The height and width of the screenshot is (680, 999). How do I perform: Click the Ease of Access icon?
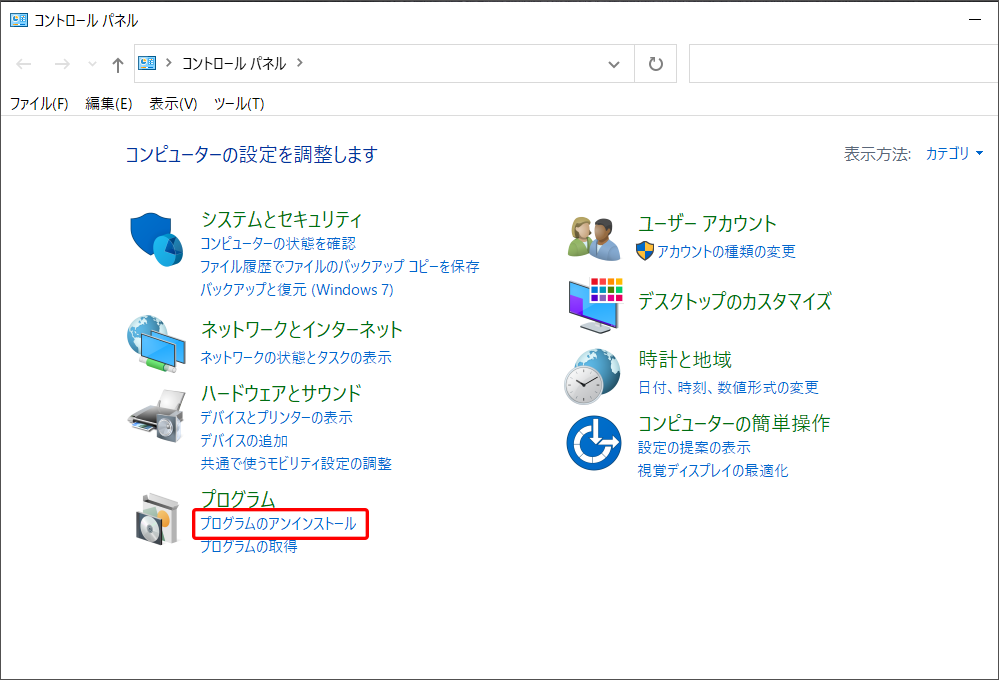594,442
